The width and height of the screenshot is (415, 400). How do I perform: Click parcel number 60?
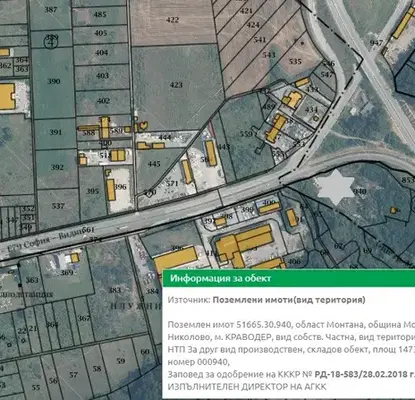click(x=145, y=351)
